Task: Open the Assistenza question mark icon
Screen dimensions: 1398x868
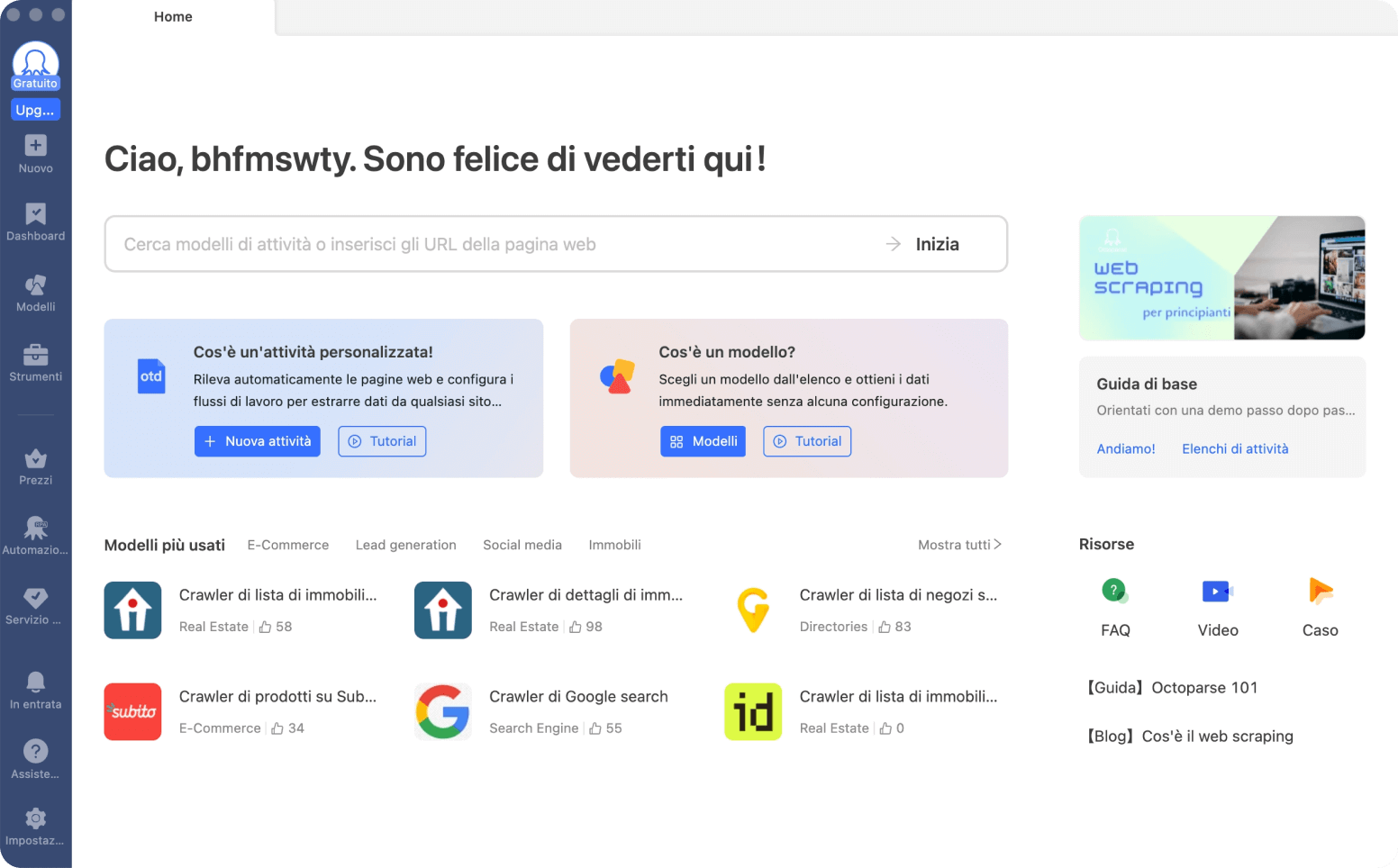Action: point(35,751)
